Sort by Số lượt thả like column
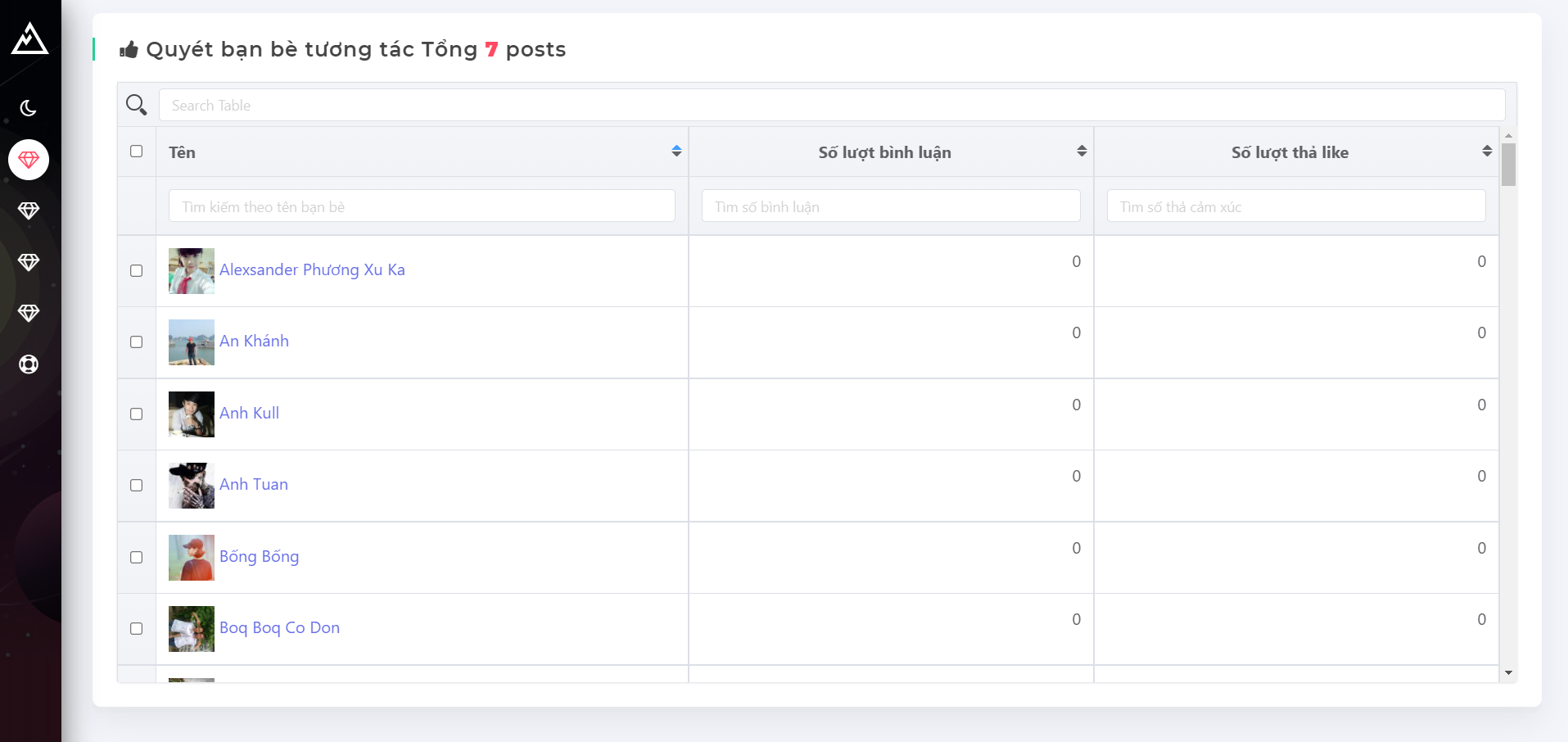Viewport: 1568px width, 742px height. click(x=1487, y=152)
